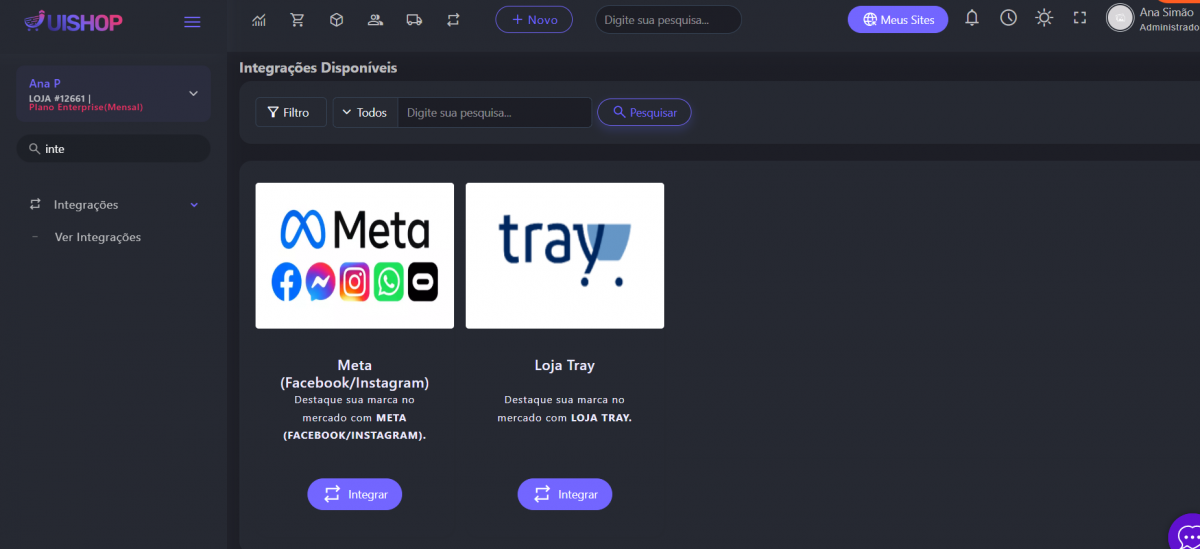Click the Meta integration thumbnail
The height and width of the screenshot is (549, 1200).
coord(354,255)
